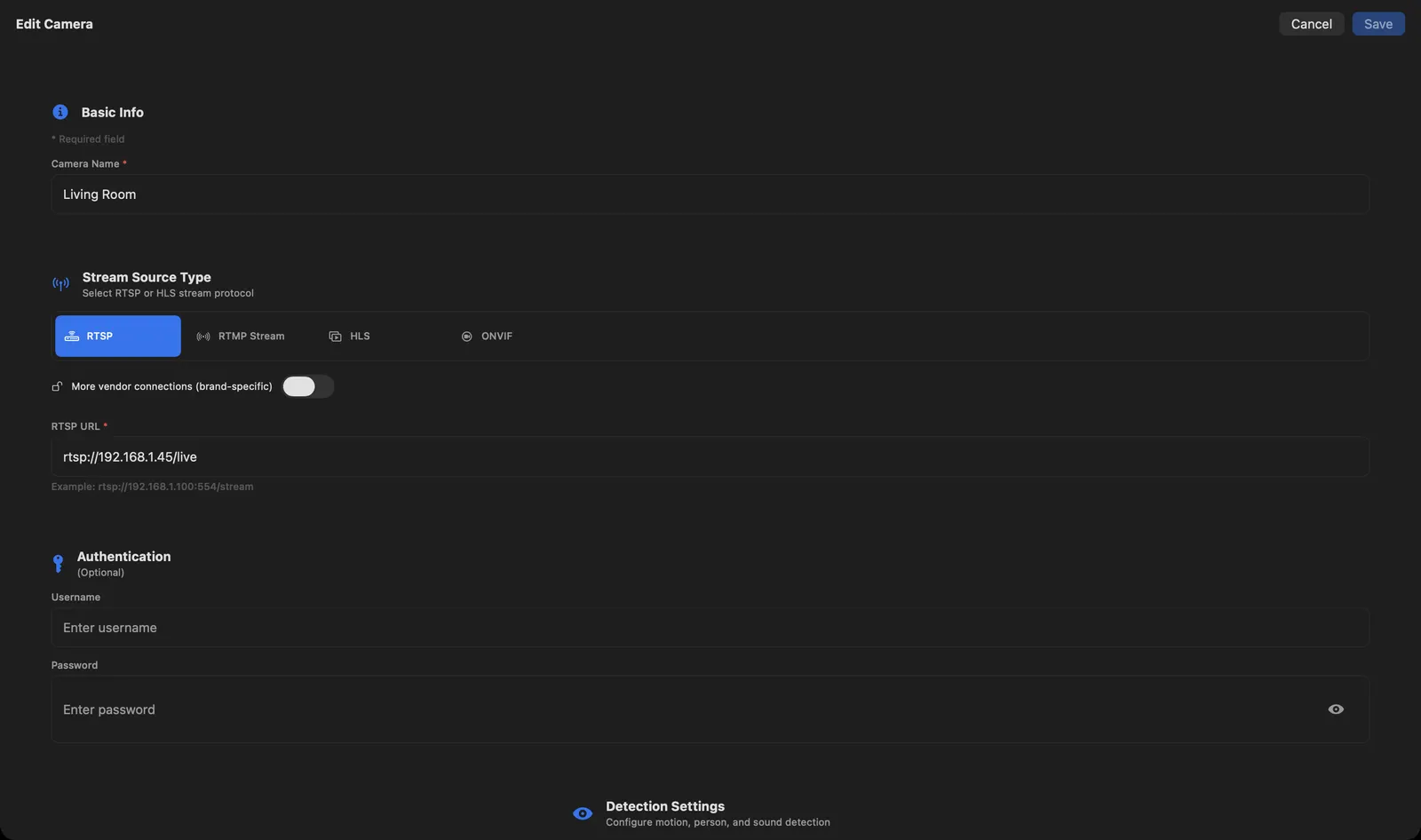1421x840 pixels.
Task: Click the Edit Camera title
Action: 54,24
